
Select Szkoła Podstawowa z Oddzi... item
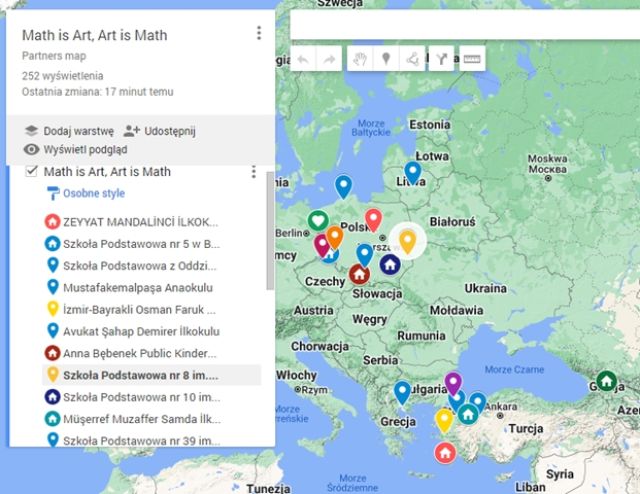151,266
